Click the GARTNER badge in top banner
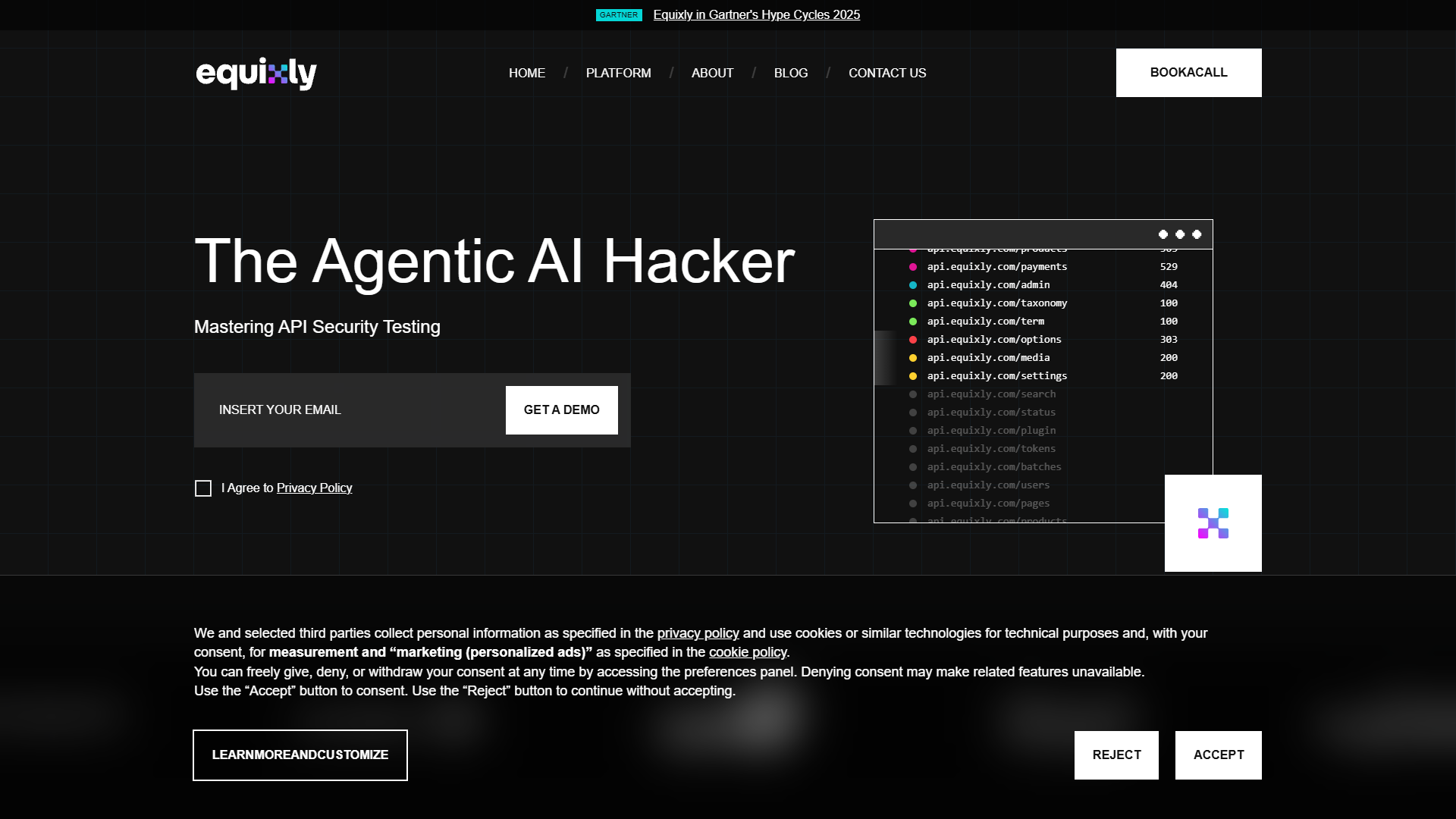The image size is (1456, 819). 619,15
